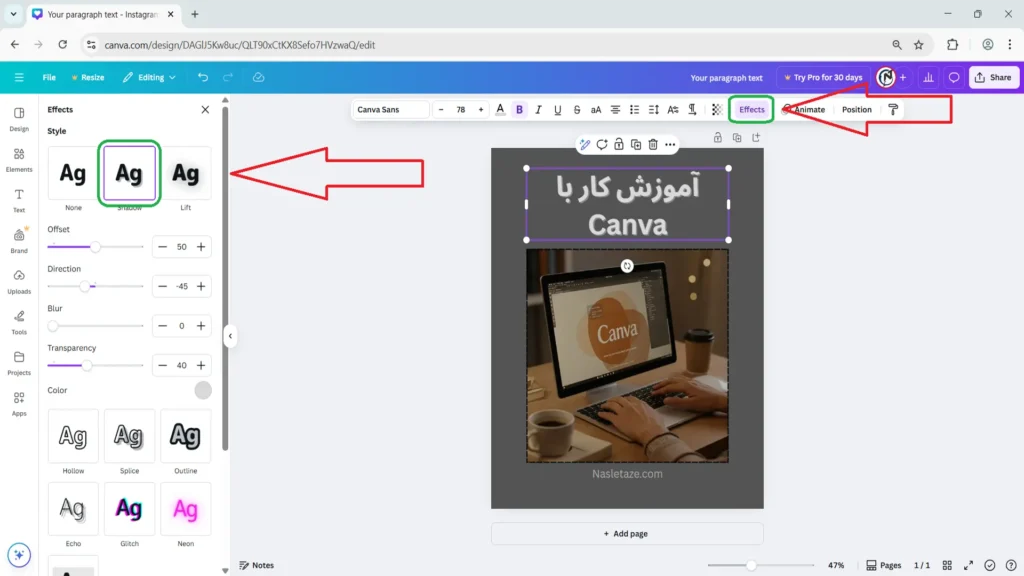1024x576 pixels.
Task: Increase the Offset value
Action: (201, 247)
